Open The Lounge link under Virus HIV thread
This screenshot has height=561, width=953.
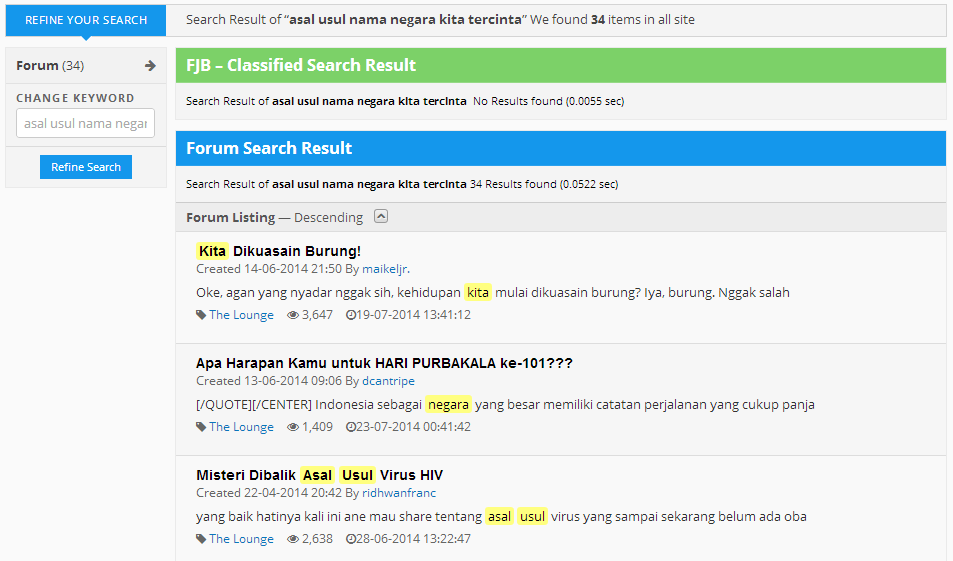coord(241,539)
